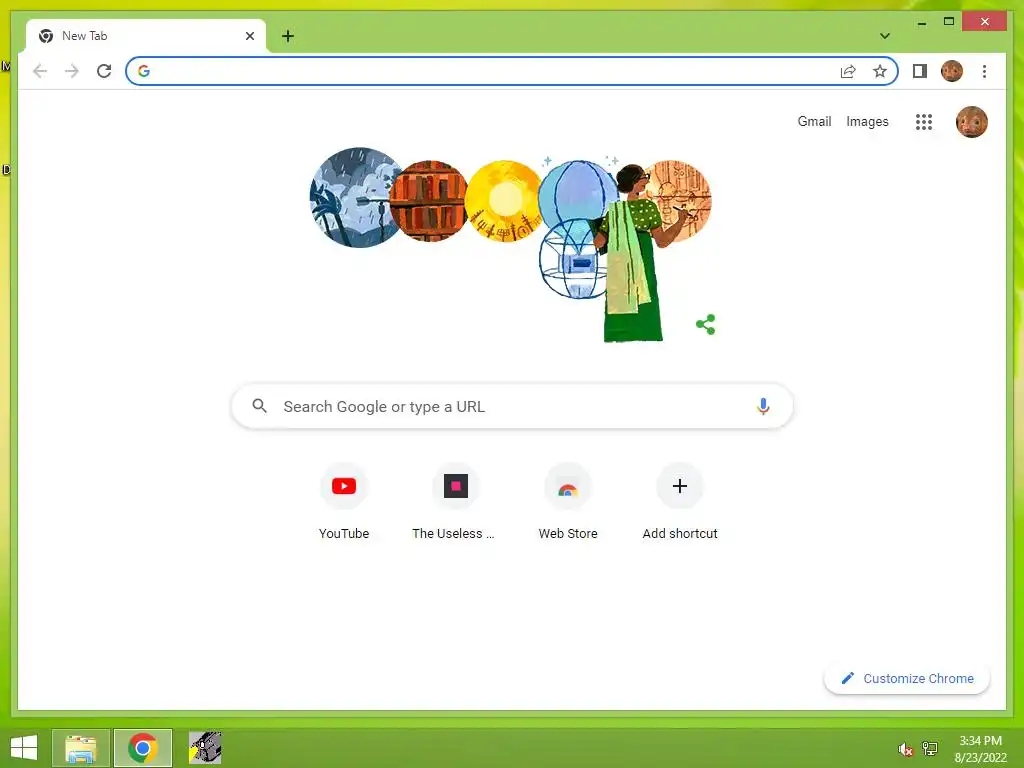Viewport: 1024px width, 768px height.
Task: Open the Windows Start button
Action: 24,748
